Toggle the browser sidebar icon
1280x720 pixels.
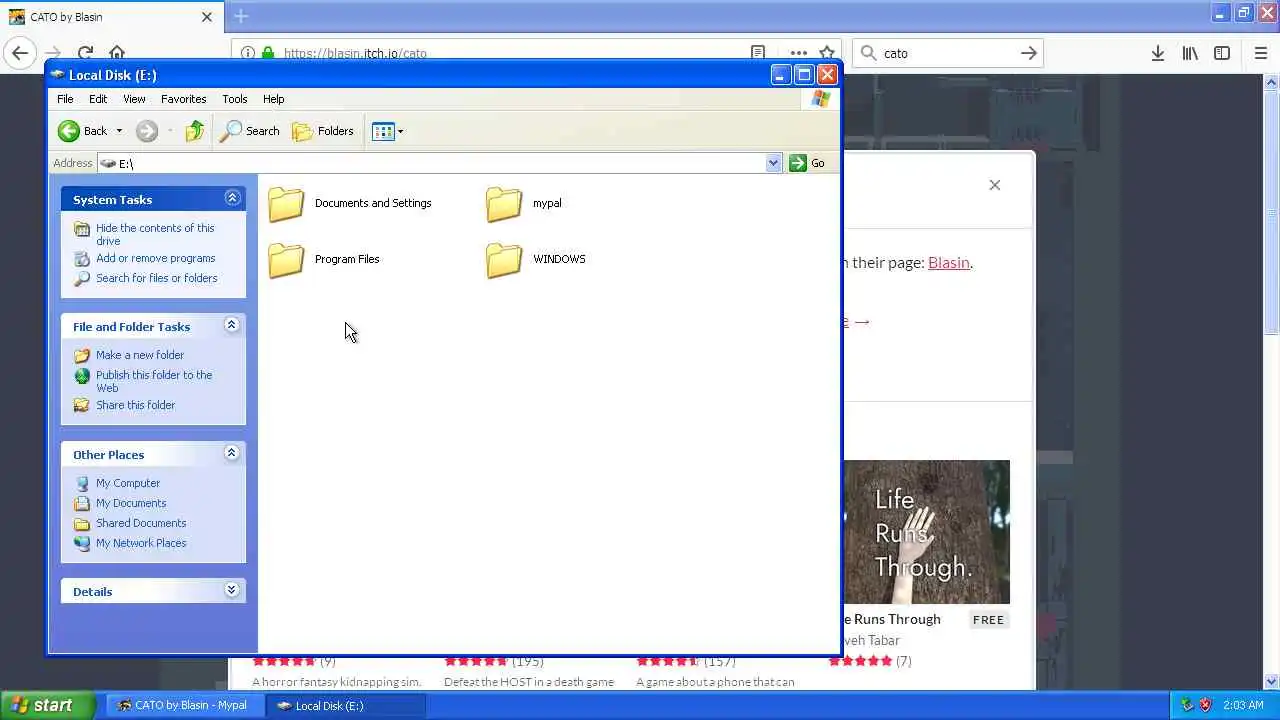(x=1222, y=53)
